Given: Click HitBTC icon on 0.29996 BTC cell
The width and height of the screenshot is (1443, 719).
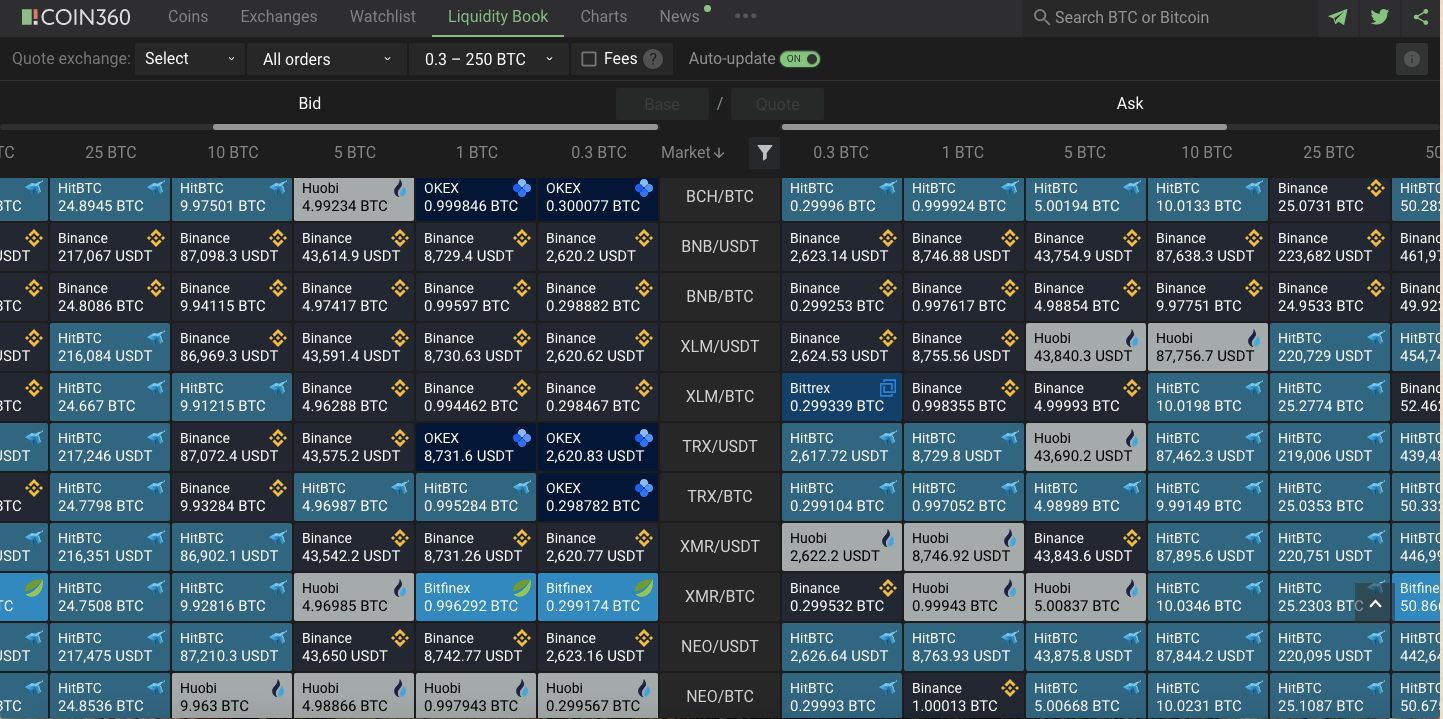Looking at the screenshot, I should [x=888, y=188].
